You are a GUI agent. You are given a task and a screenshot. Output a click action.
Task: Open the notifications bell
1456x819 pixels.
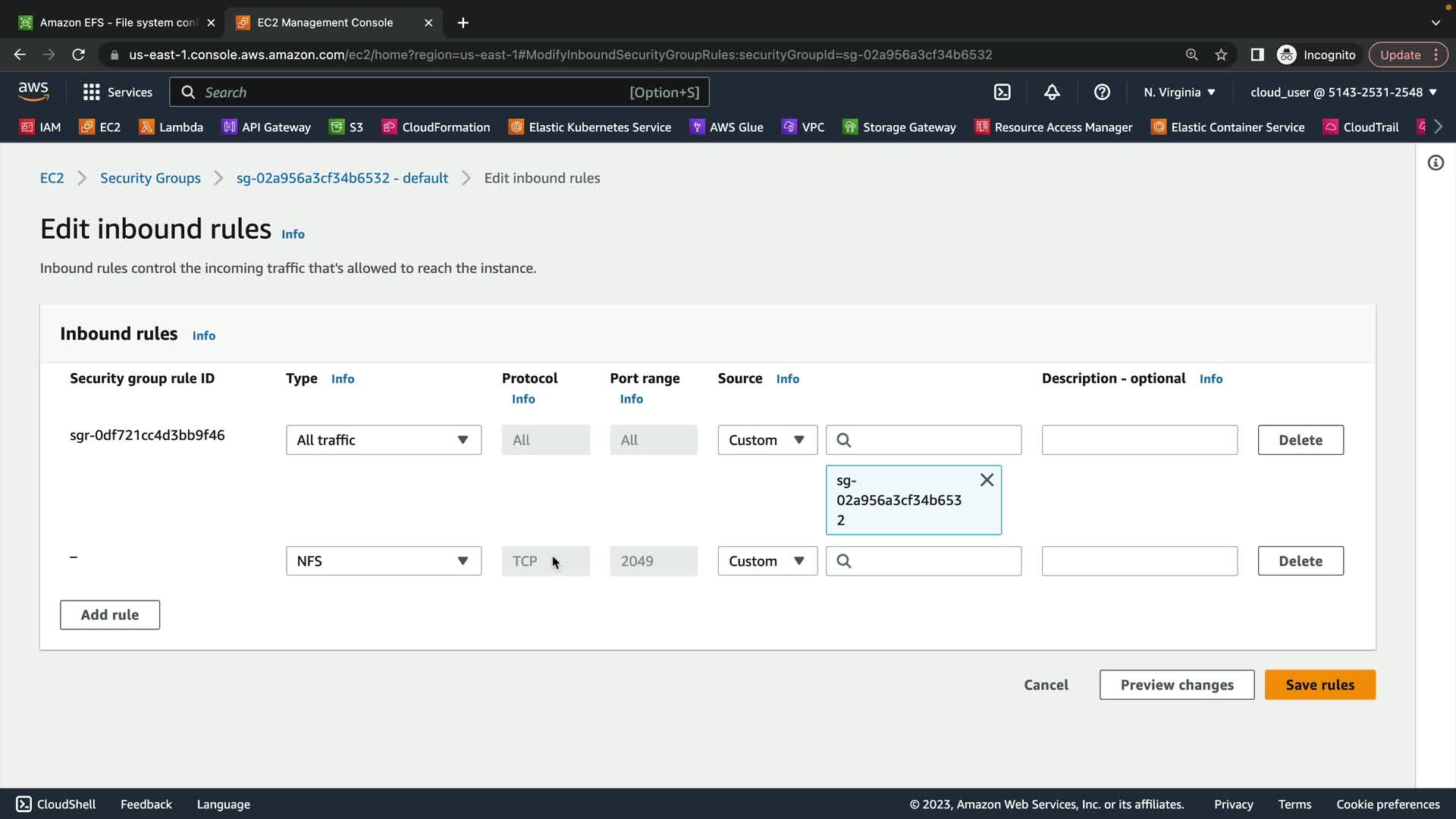coord(1052,92)
